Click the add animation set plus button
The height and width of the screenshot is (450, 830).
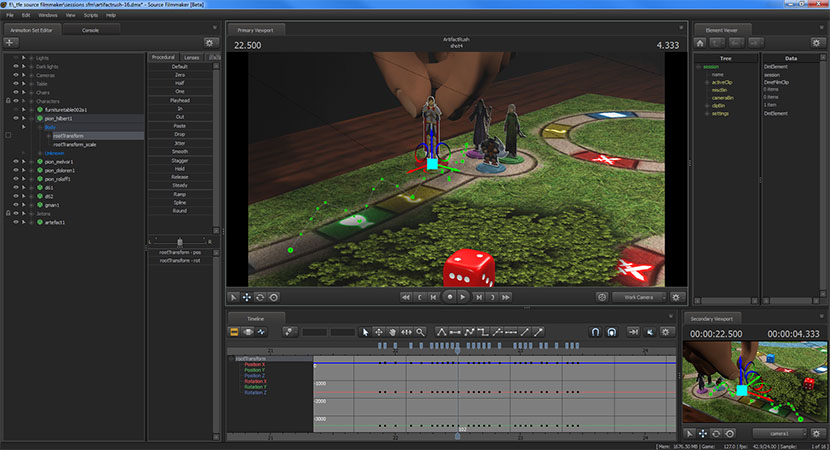tap(11, 42)
